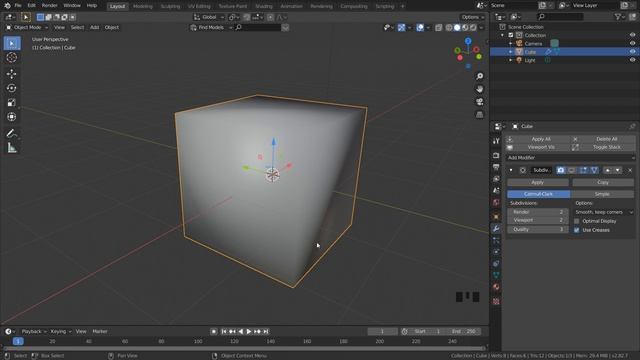Select the Rotate tool
Image resolution: width=640 pixels, height=360 pixels.
[x=12, y=88]
